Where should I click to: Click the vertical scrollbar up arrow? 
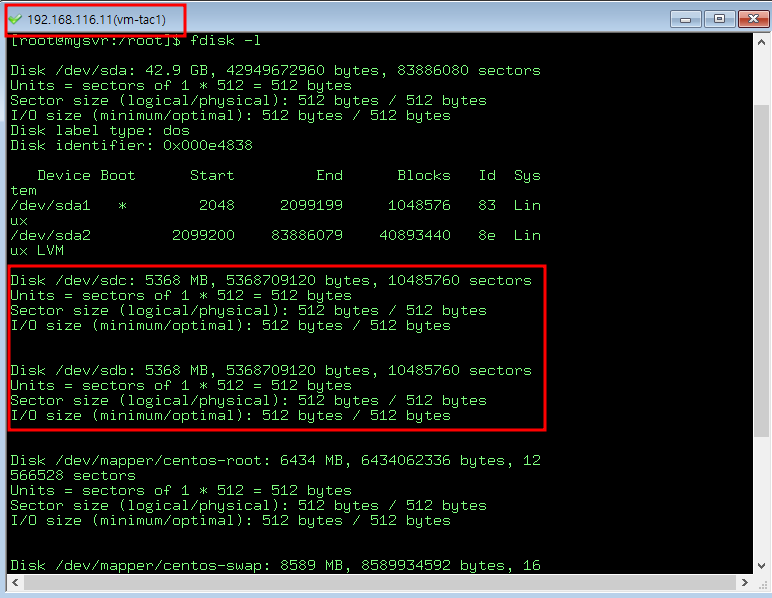coord(761,43)
